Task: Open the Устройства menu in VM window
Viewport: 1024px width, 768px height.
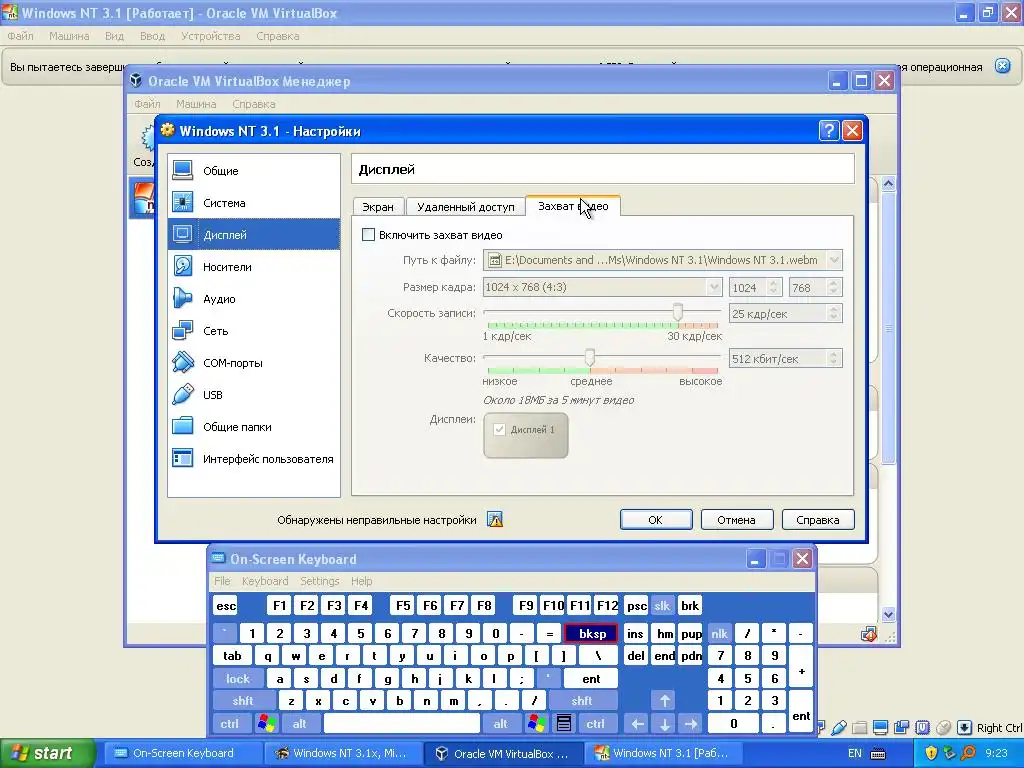Action: pyautogui.click(x=210, y=36)
